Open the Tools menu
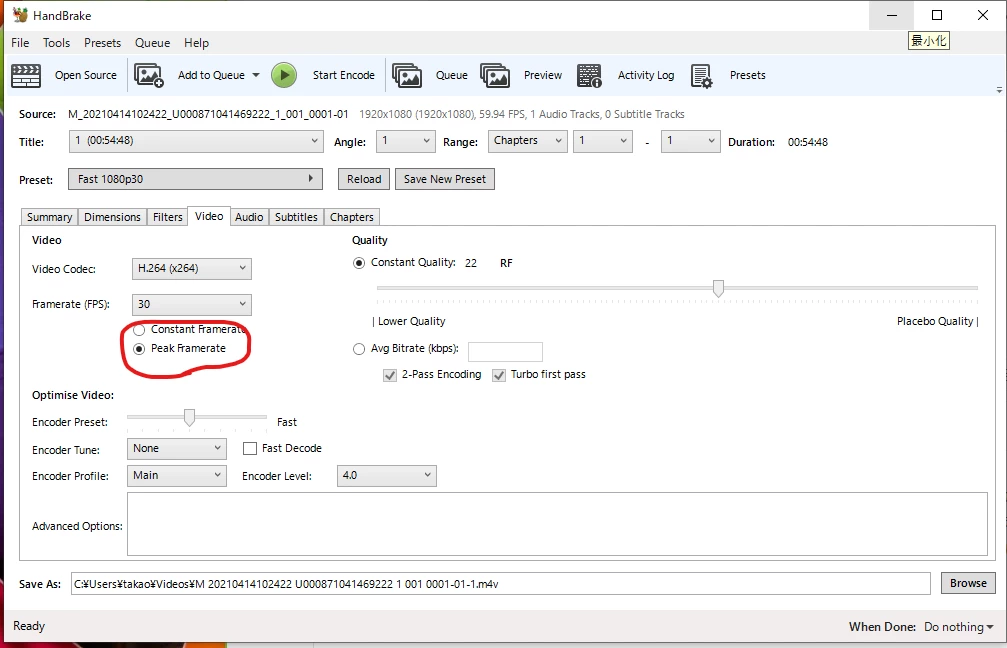Viewport: 1007px width, 648px height. pyautogui.click(x=57, y=42)
